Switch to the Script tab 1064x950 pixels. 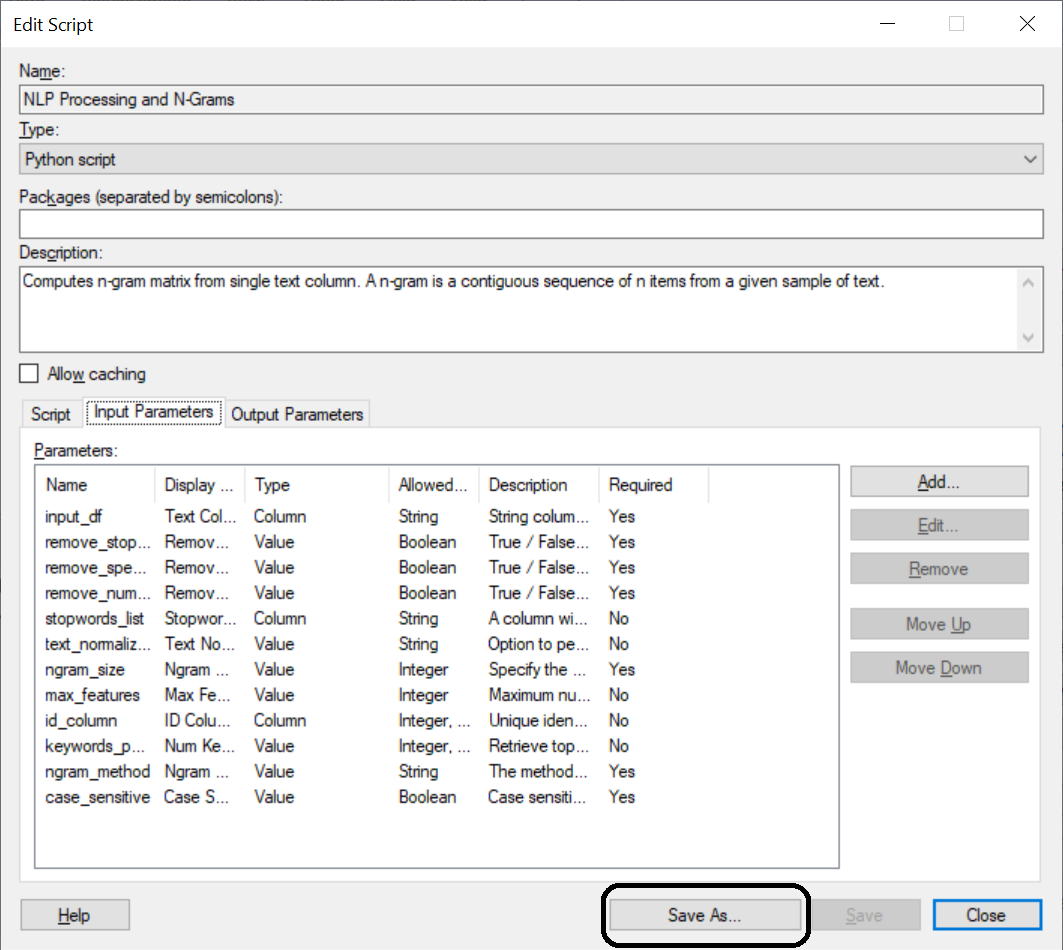click(x=51, y=414)
